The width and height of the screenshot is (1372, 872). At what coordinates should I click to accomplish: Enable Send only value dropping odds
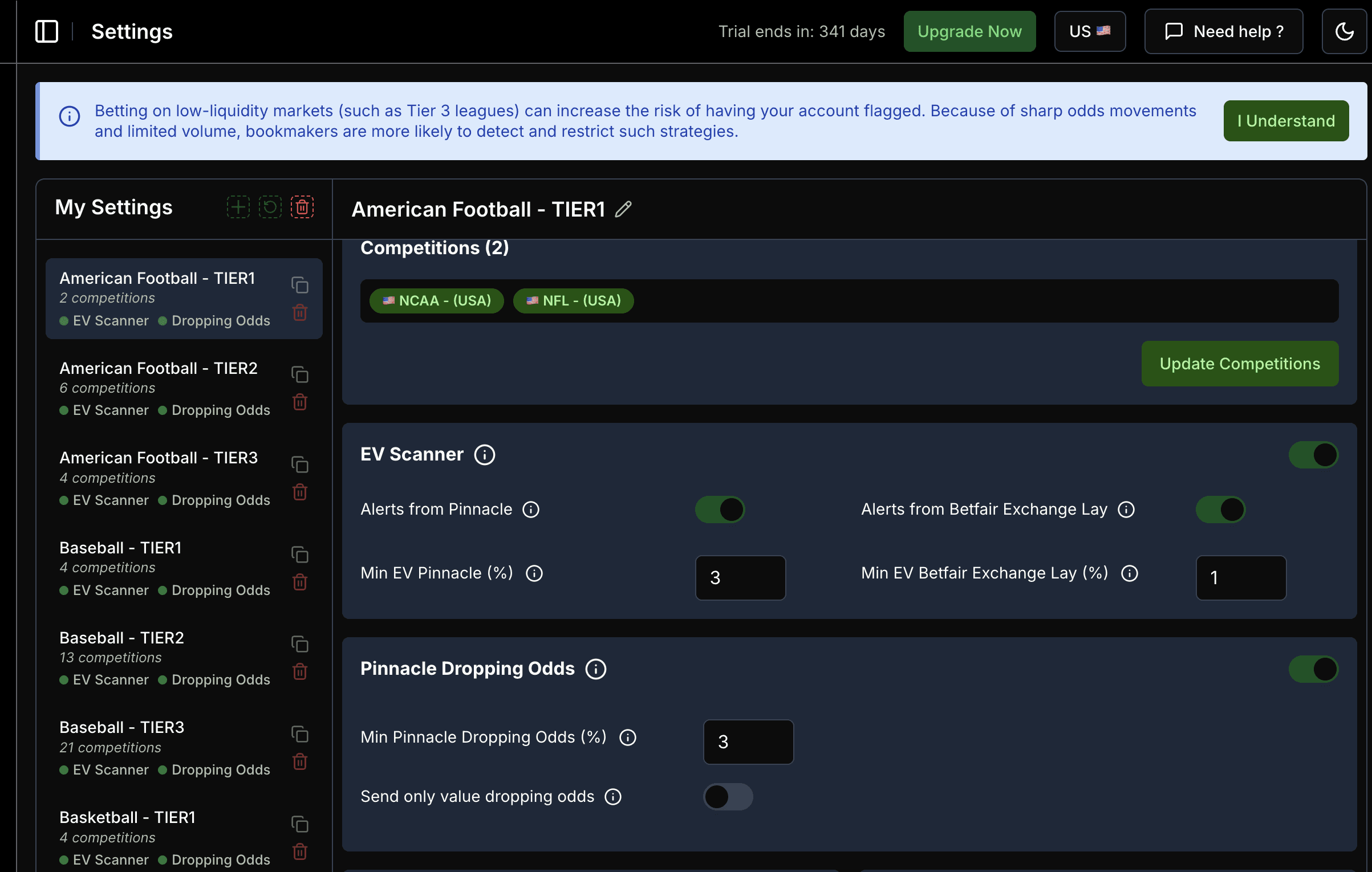pos(728,796)
